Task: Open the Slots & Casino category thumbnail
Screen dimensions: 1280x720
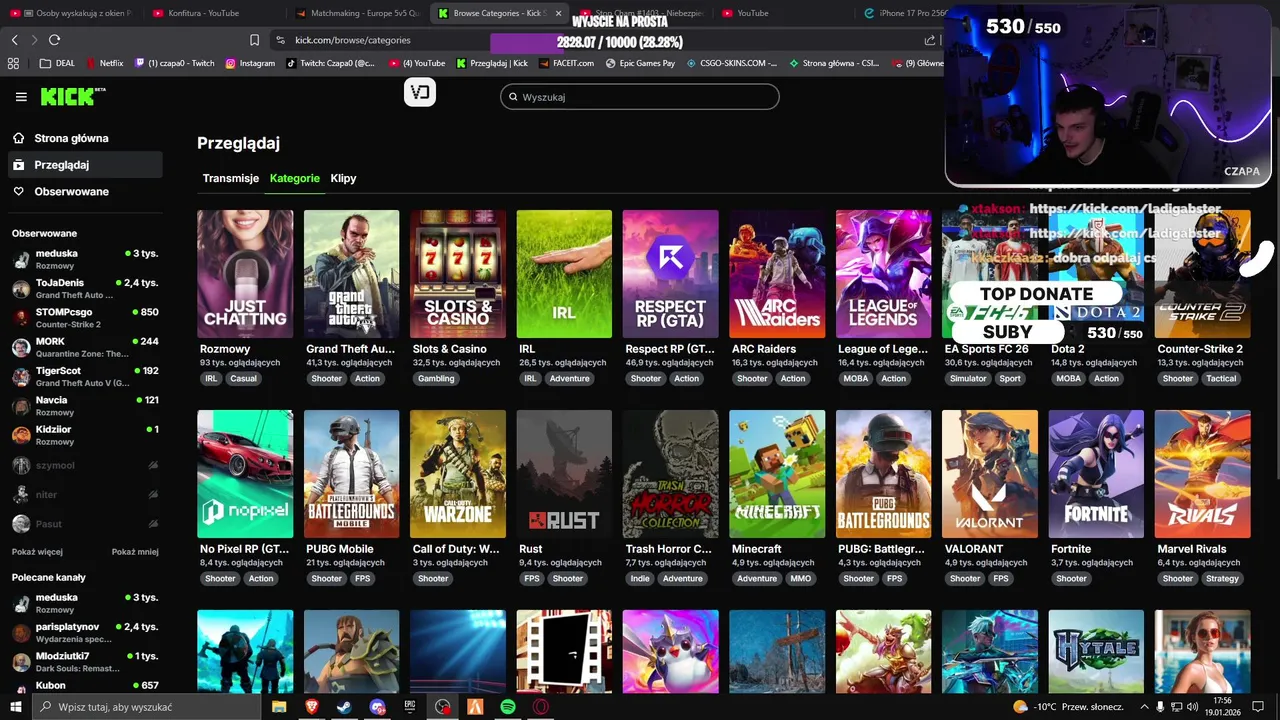Action: coord(458,274)
